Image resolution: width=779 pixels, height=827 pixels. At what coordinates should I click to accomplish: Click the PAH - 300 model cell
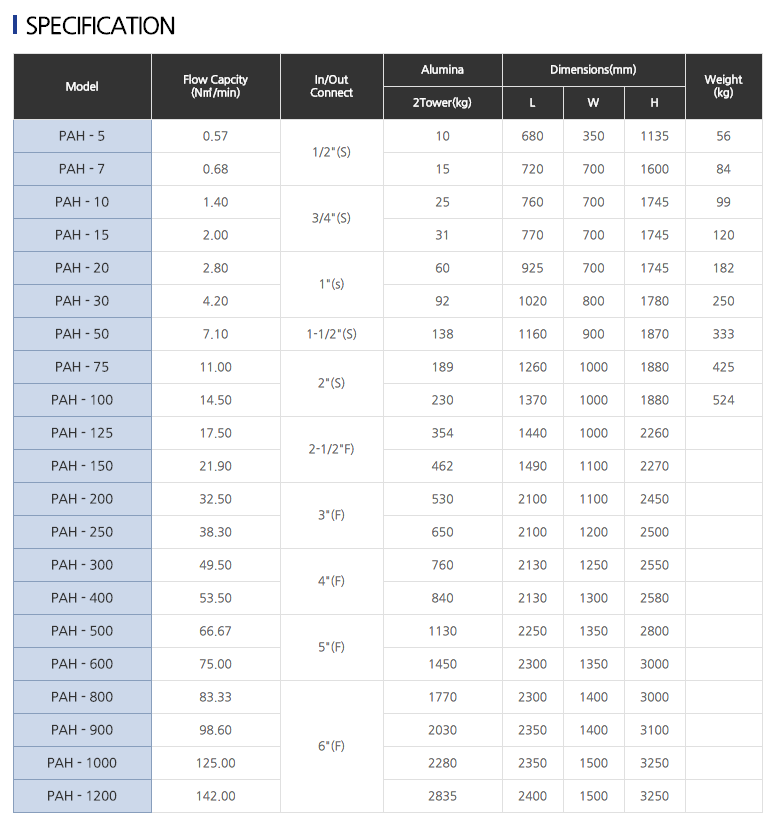click(x=82, y=565)
